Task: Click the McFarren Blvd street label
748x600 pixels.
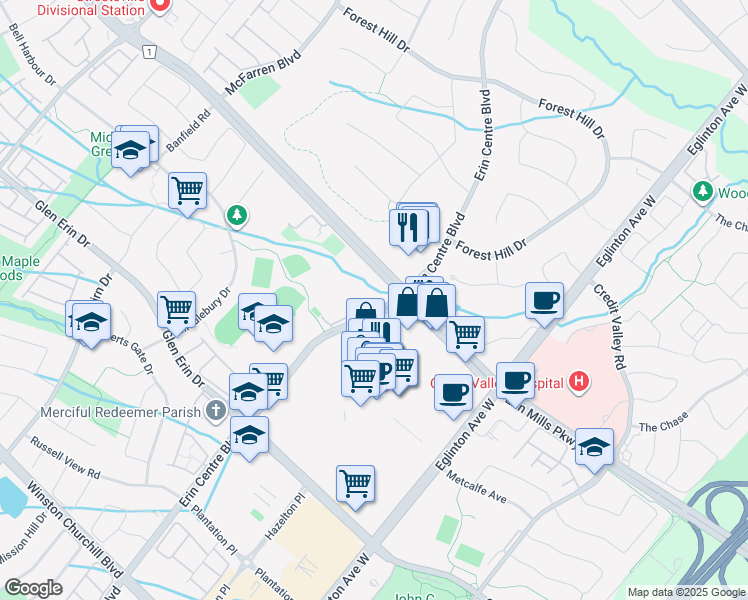Action: [x=263, y=72]
